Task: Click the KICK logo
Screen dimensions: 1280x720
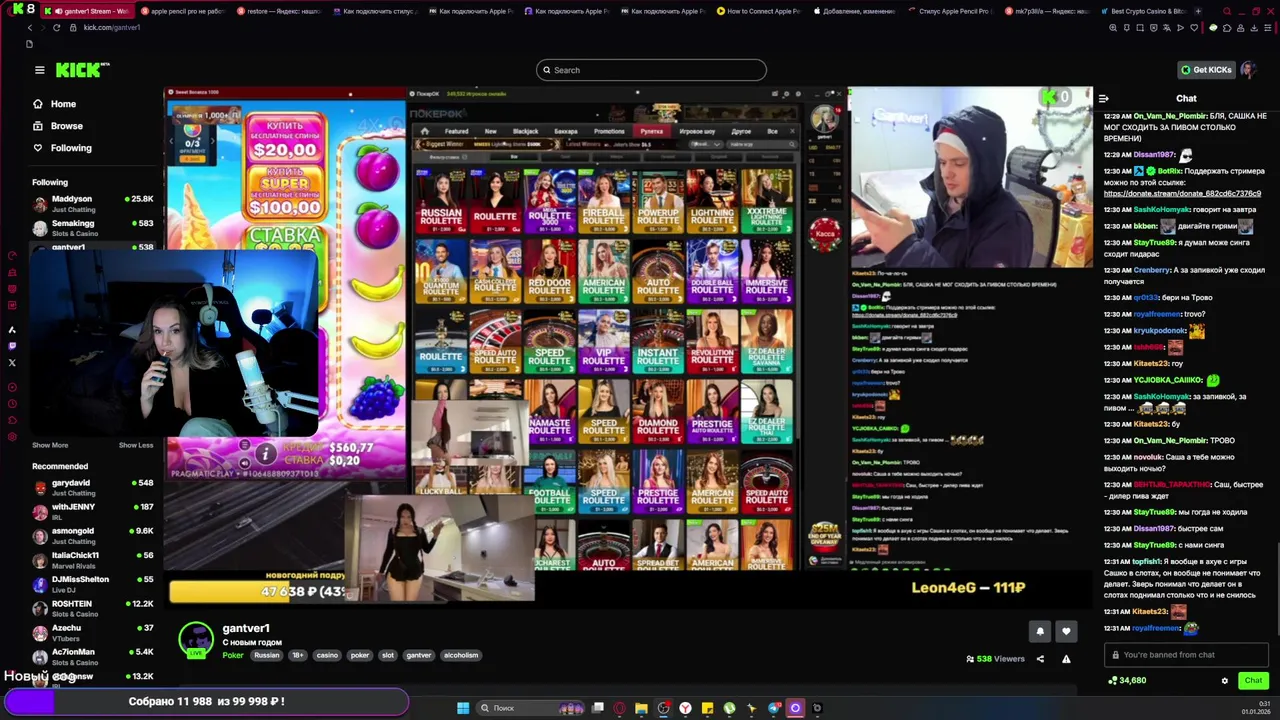Action: pos(82,70)
